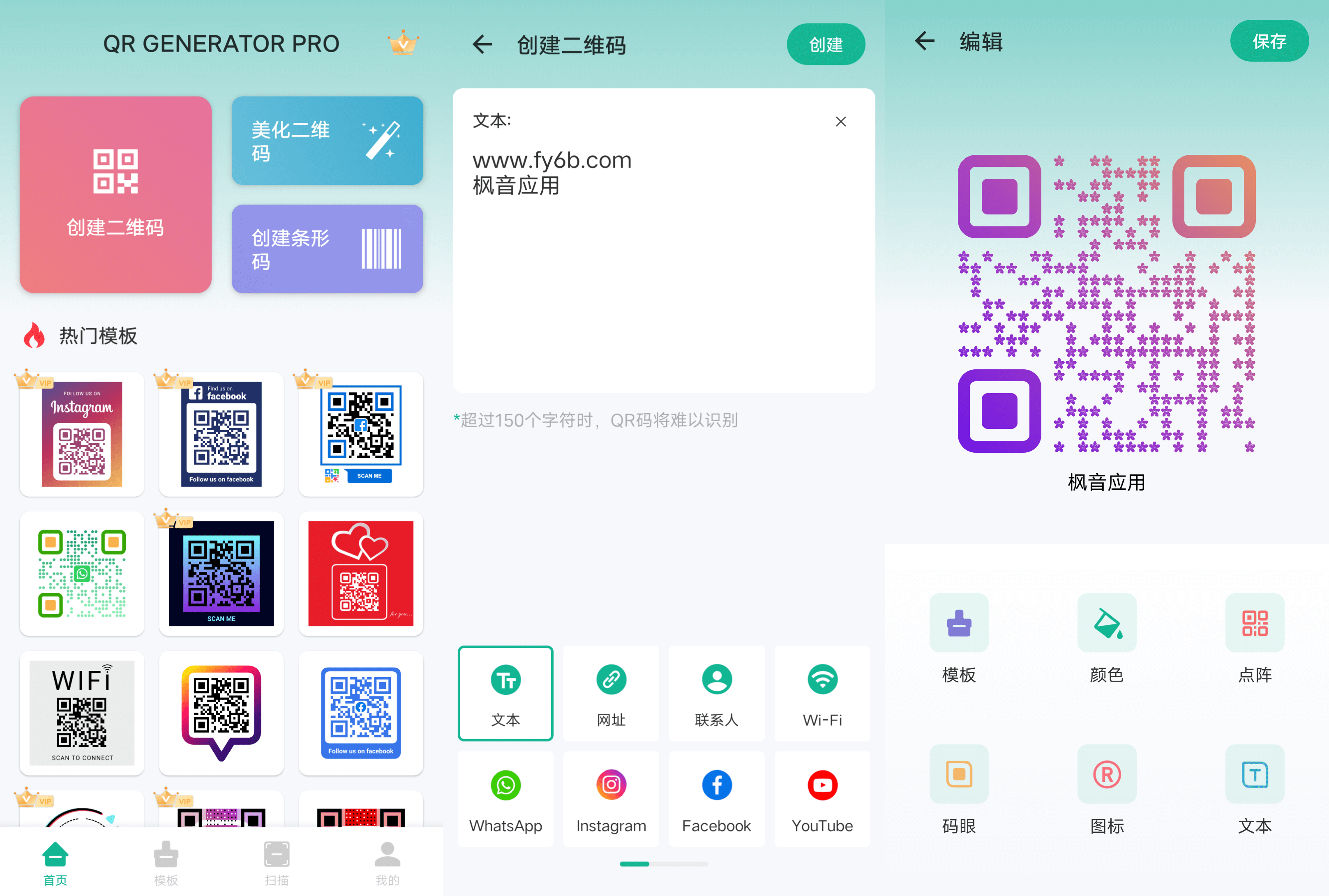This screenshot has width=1329, height=896.
Task: Tap the VIP crown icon in header
Action: click(403, 43)
